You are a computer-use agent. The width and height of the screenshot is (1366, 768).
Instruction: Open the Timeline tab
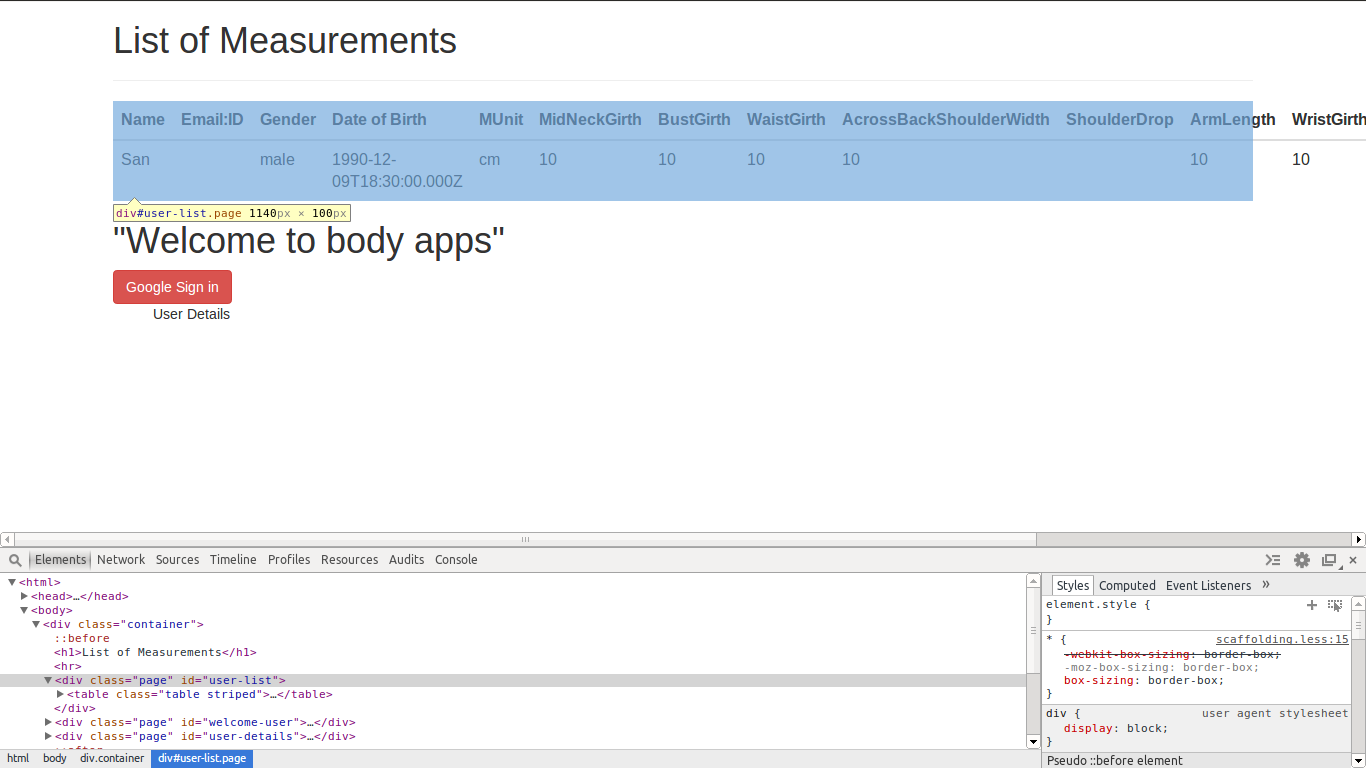[x=233, y=560]
